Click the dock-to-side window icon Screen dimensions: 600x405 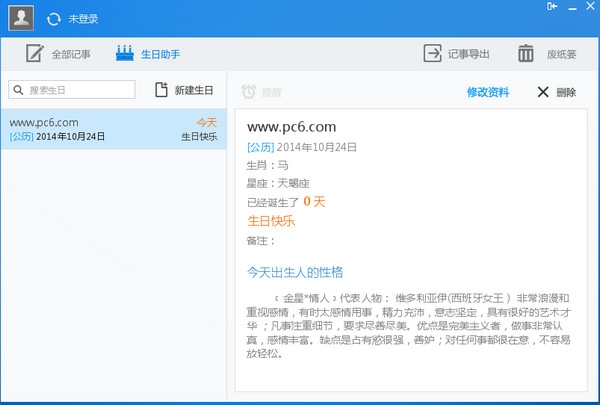pos(552,6)
